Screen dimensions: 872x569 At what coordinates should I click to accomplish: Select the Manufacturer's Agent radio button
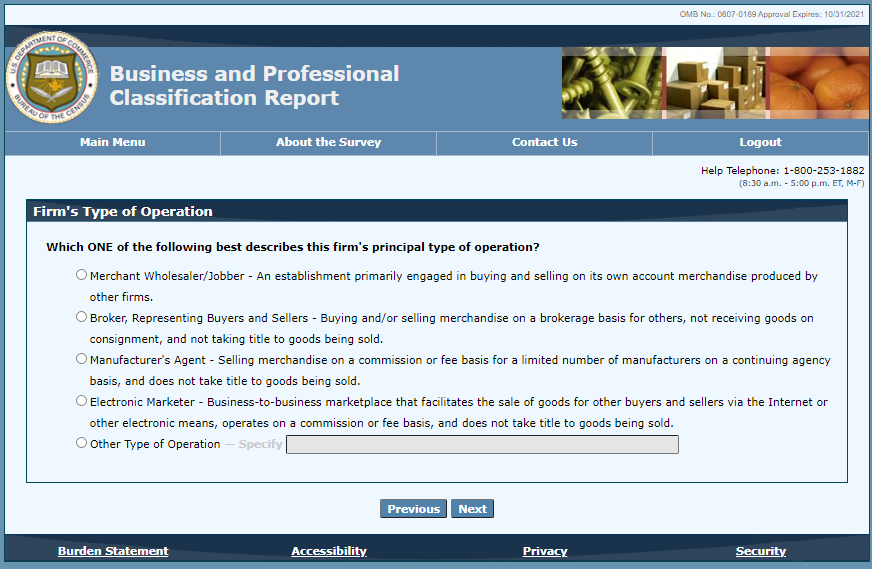(x=82, y=359)
